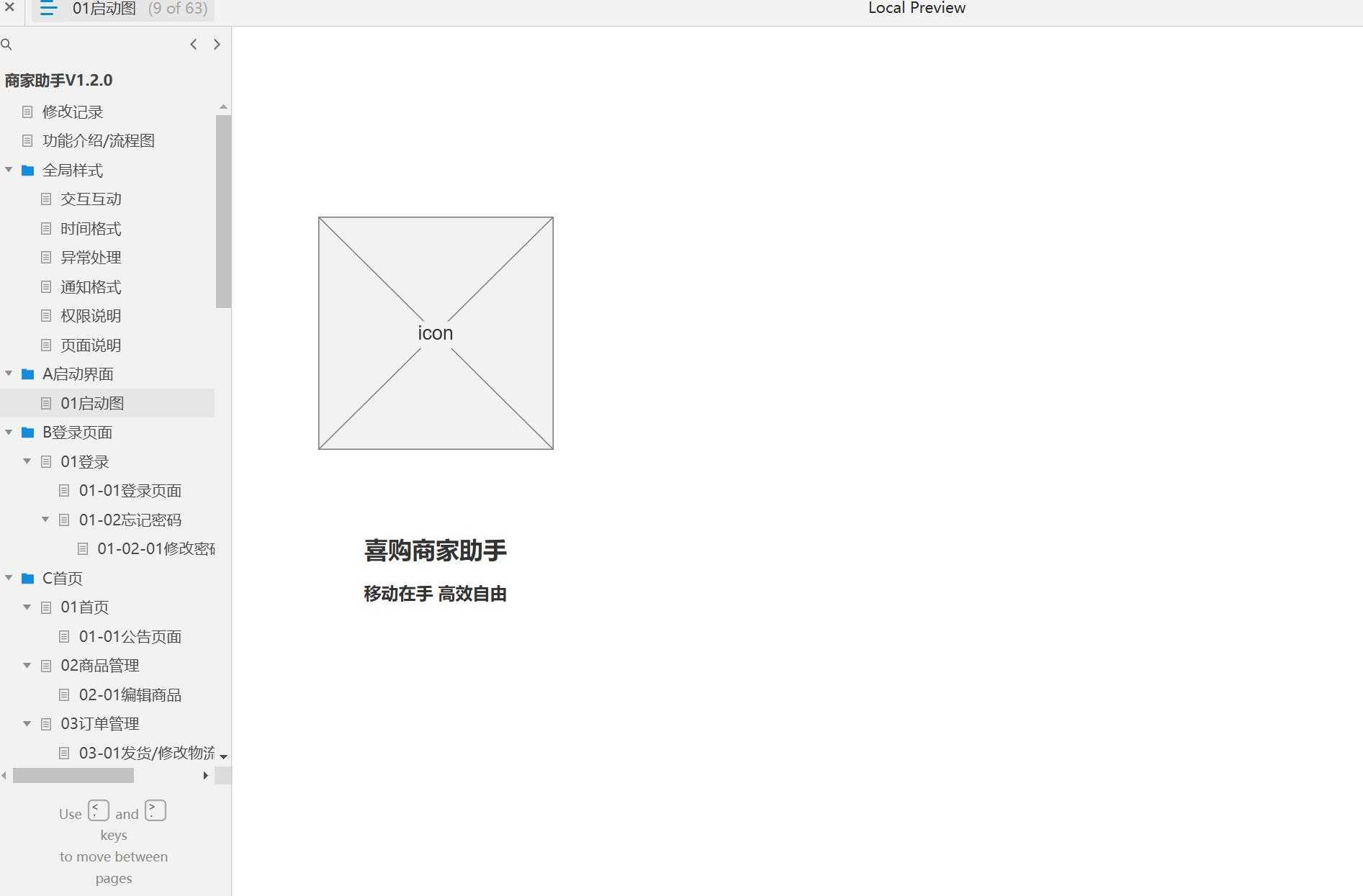Collapse the 01-02忘记密码 node
The image size is (1363, 896).
coord(45,520)
